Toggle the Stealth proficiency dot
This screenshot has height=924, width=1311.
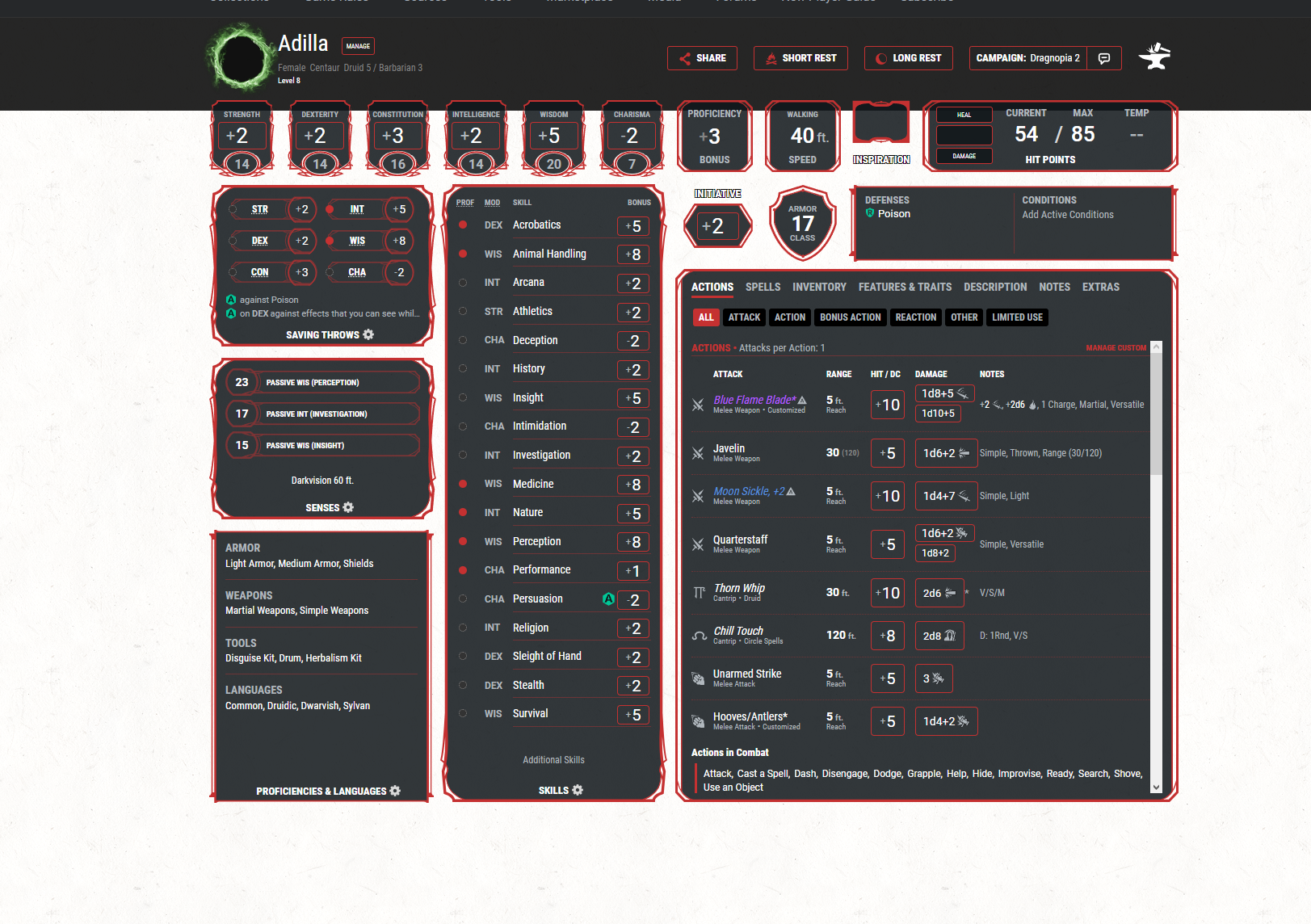coord(463,685)
